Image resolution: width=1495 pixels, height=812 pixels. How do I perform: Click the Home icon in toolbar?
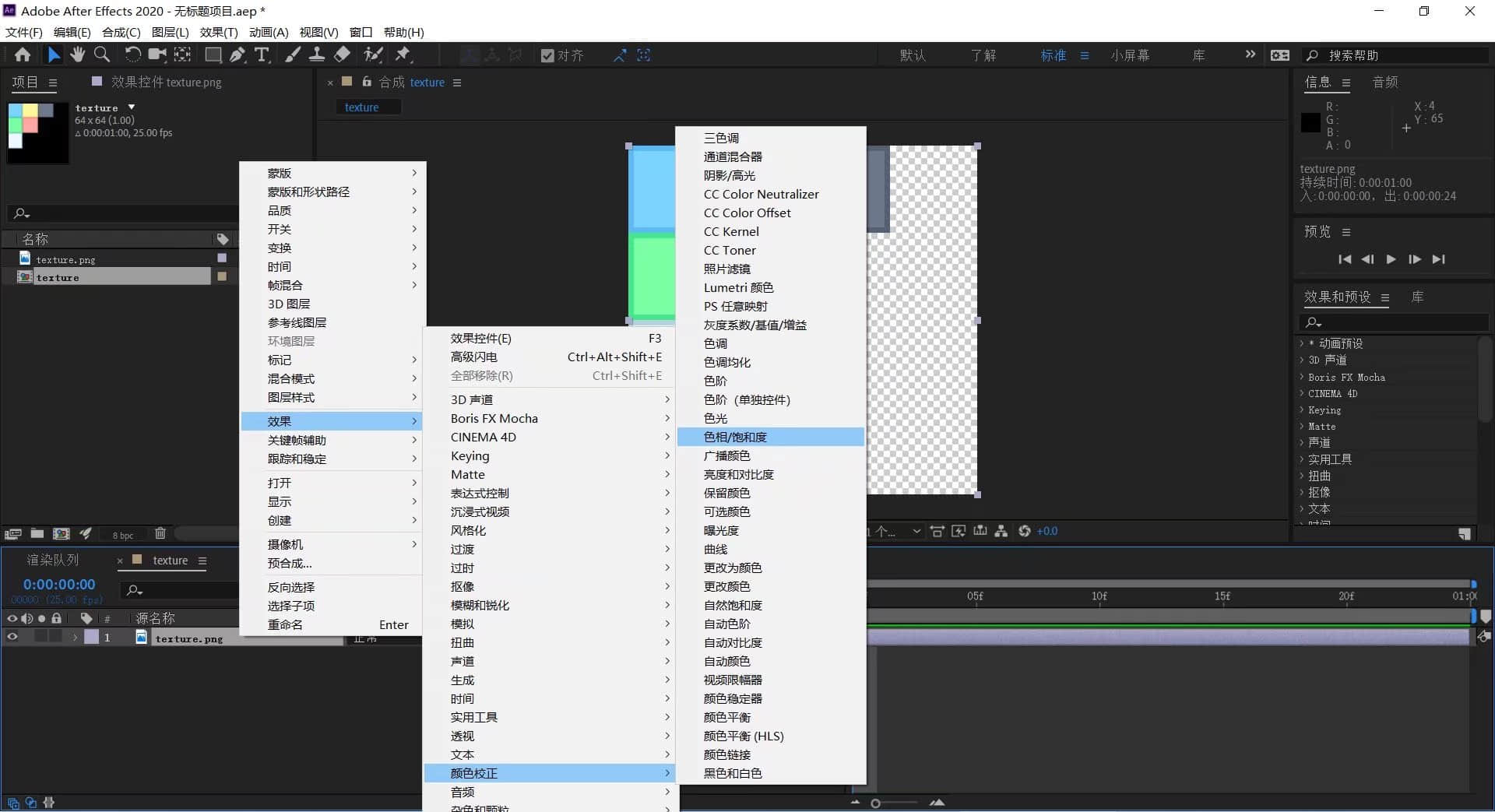tap(23, 54)
